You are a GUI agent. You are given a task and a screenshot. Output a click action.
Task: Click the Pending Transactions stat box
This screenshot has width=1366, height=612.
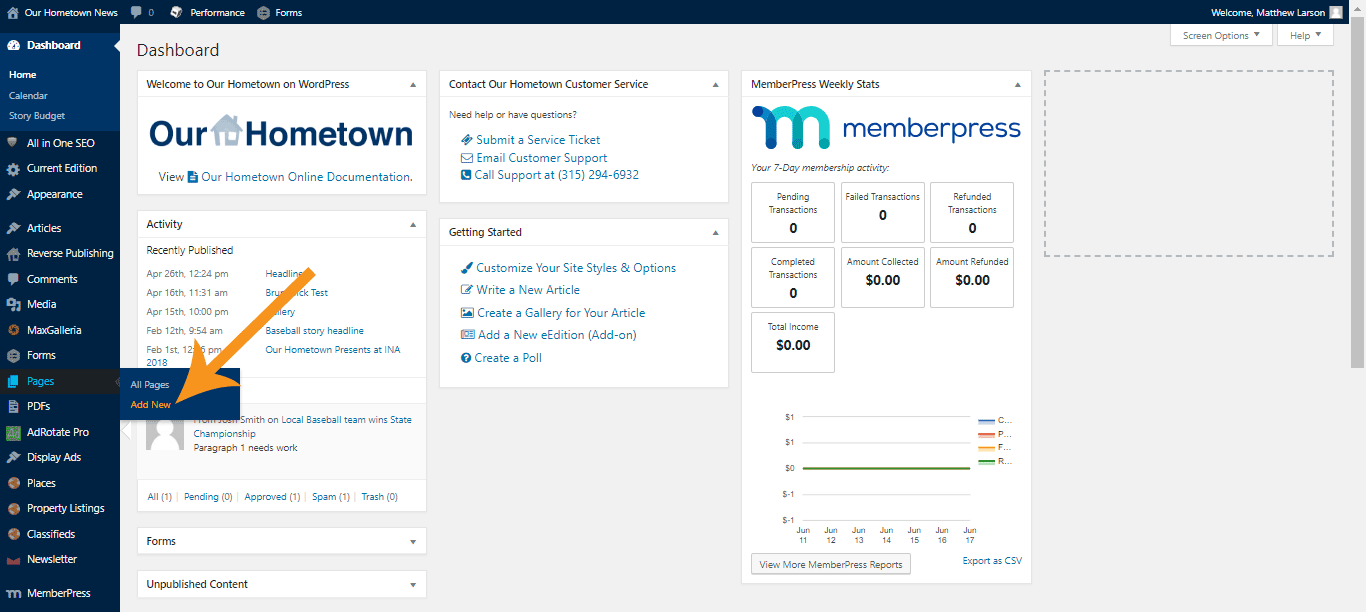(x=793, y=212)
